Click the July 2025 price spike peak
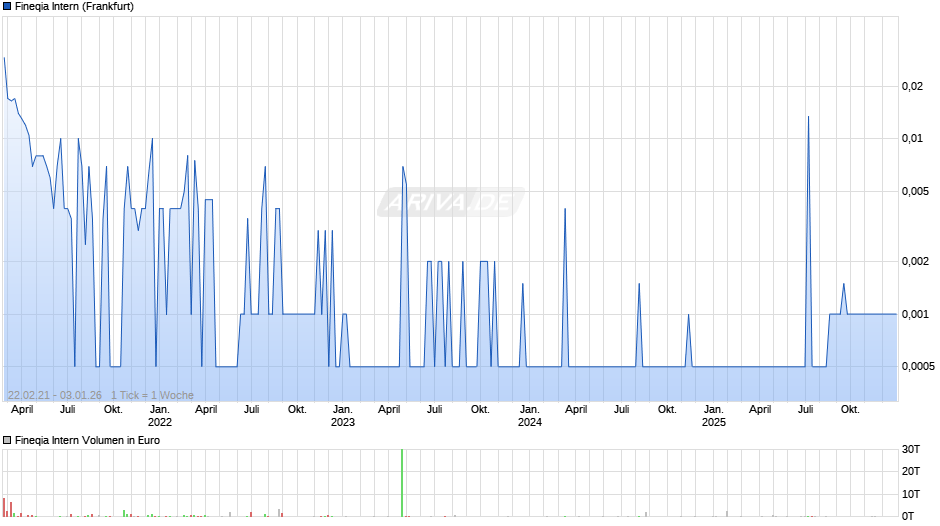Image resolution: width=940 pixels, height=526 pixels. tap(808, 117)
